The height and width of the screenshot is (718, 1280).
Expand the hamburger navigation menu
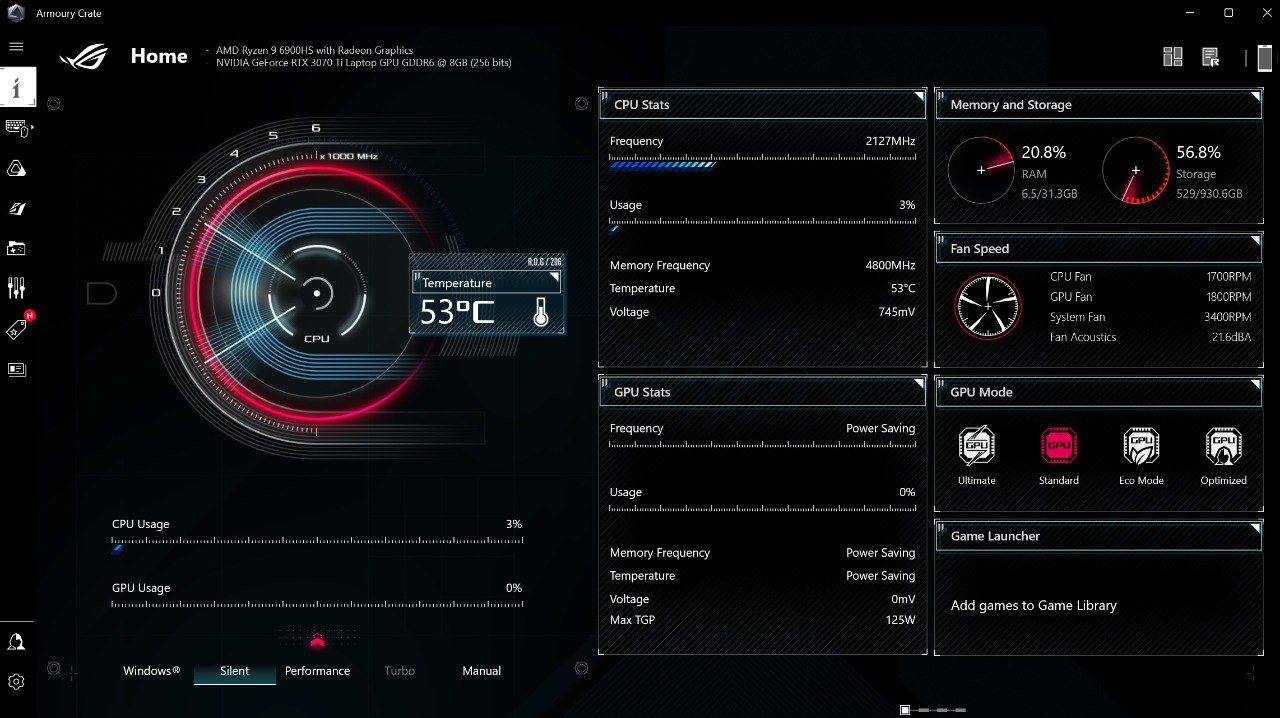click(16, 46)
